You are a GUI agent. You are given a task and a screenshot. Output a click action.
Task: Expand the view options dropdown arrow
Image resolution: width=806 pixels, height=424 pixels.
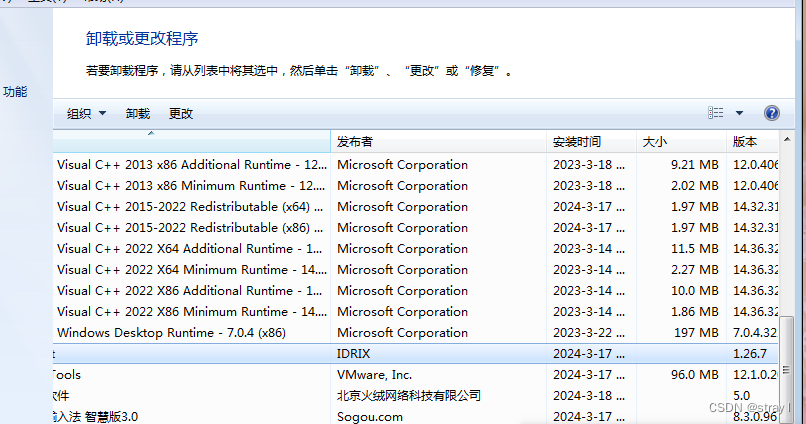point(739,113)
